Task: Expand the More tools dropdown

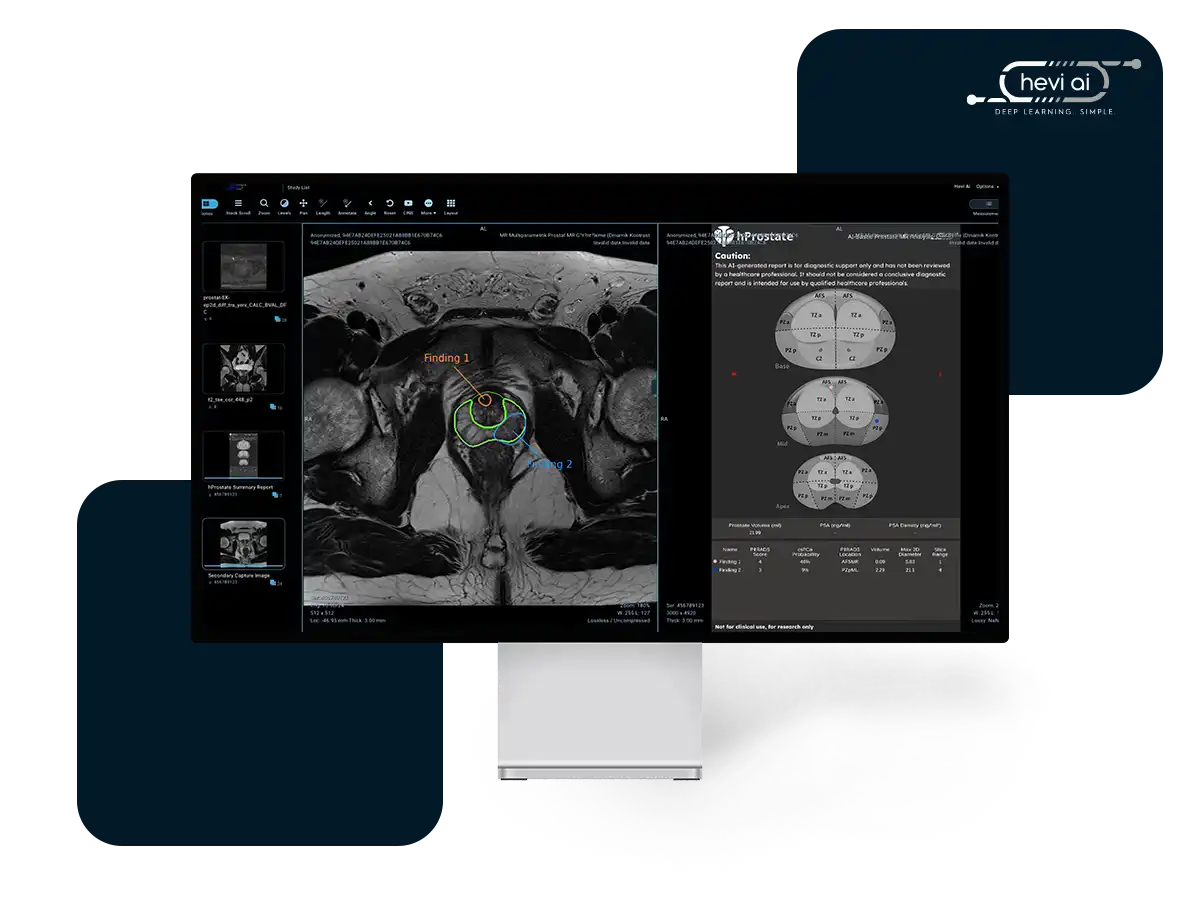Action: coord(428,205)
